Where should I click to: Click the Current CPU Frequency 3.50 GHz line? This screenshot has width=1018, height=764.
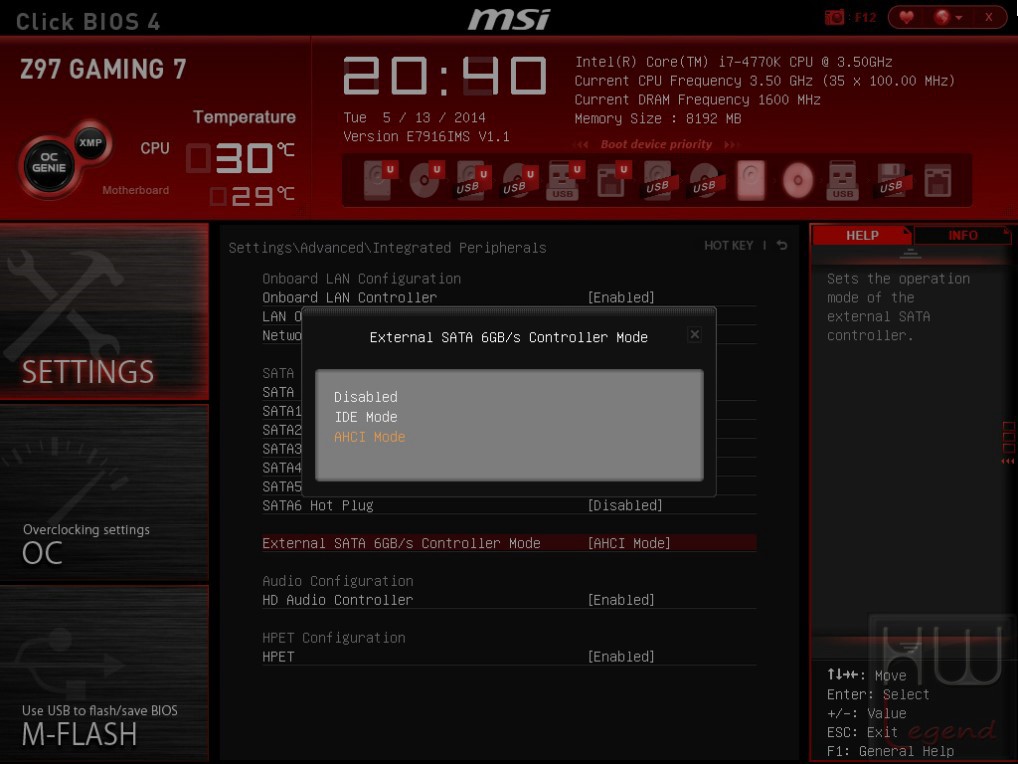tap(765, 80)
